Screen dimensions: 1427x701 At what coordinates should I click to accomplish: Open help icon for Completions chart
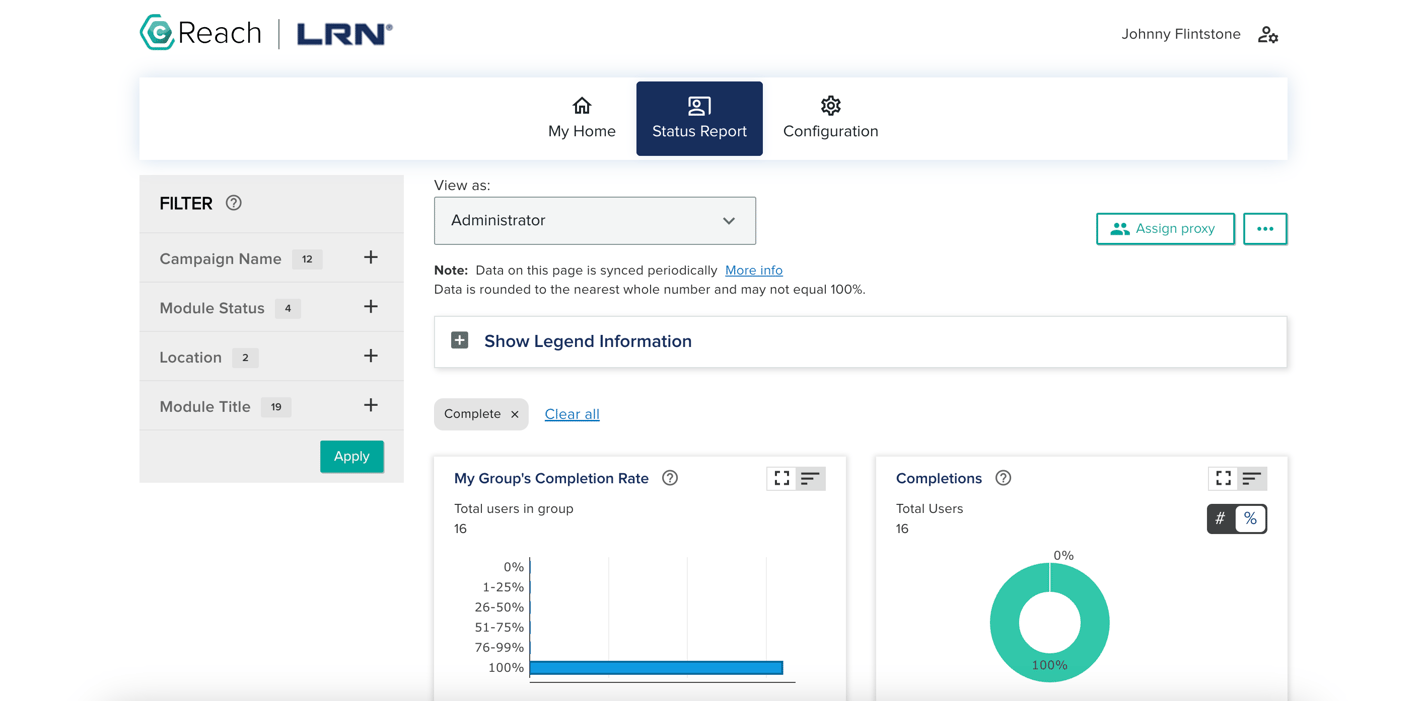1003,478
